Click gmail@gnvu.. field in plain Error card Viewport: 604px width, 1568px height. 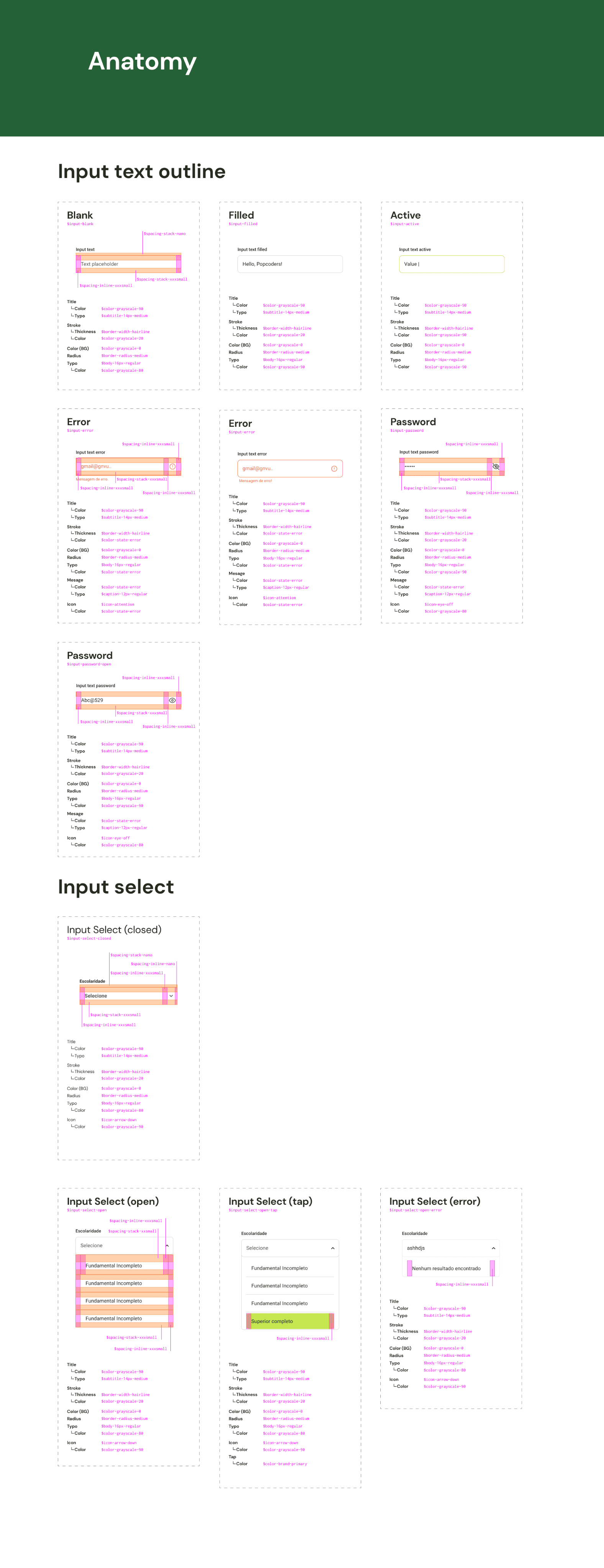pyautogui.click(x=290, y=469)
